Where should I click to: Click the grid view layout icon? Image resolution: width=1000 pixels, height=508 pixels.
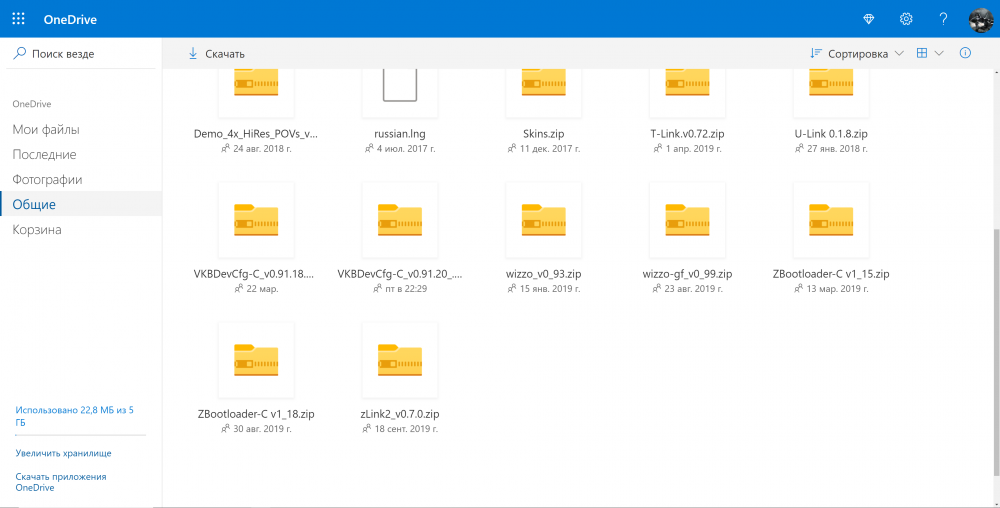click(x=922, y=53)
